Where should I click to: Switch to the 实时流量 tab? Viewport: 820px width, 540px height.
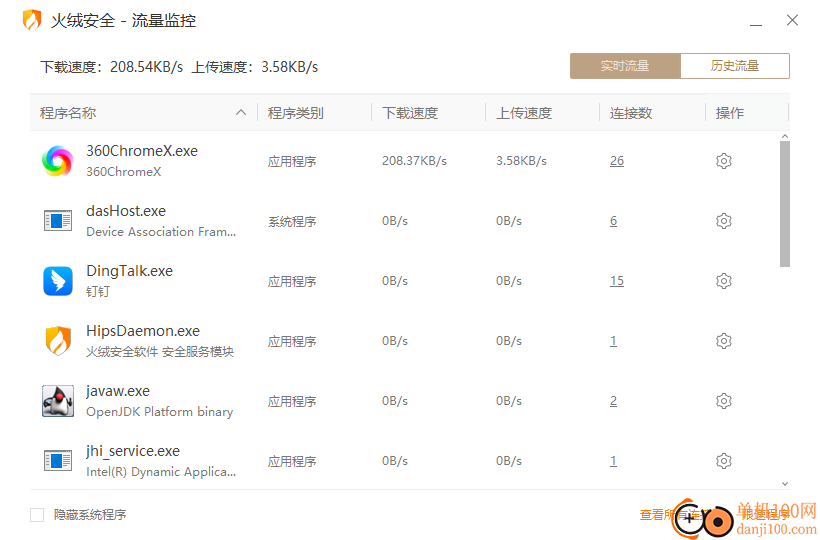[625, 66]
